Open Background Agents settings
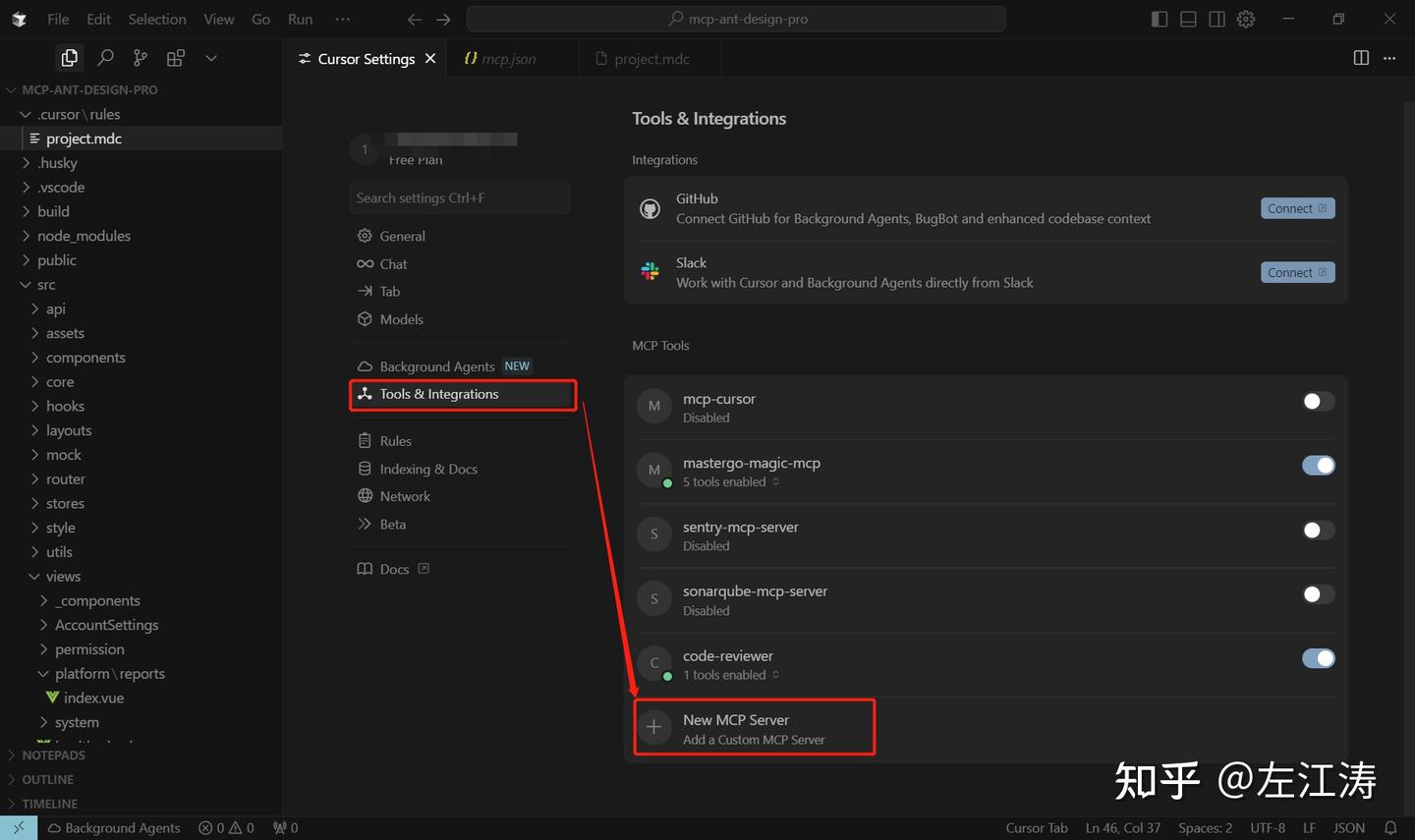This screenshot has width=1415, height=840. point(443,366)
